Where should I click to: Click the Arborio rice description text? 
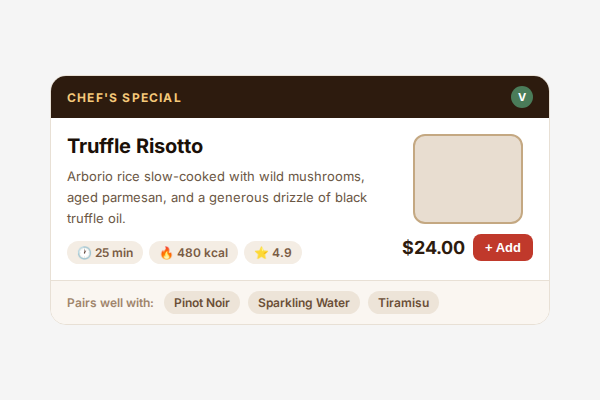coord(217,197)
